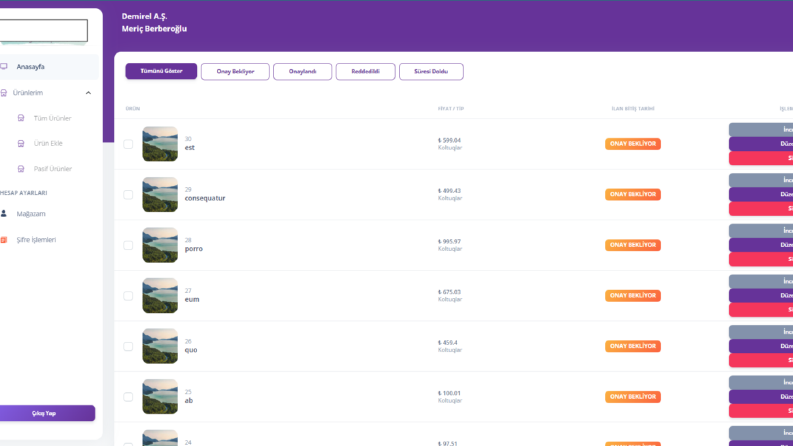Open the thumbnail image of product quo

(x=160, y=346)
